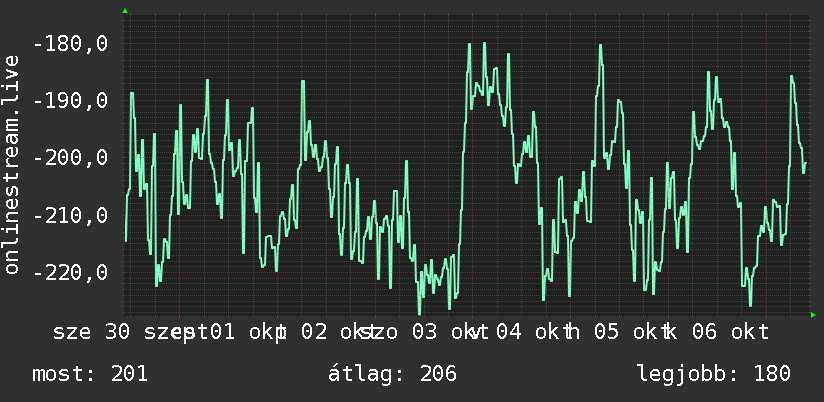Select the vertical title onlinestream.live
This screenshot has height=402, width=824.
coord(11,164)
